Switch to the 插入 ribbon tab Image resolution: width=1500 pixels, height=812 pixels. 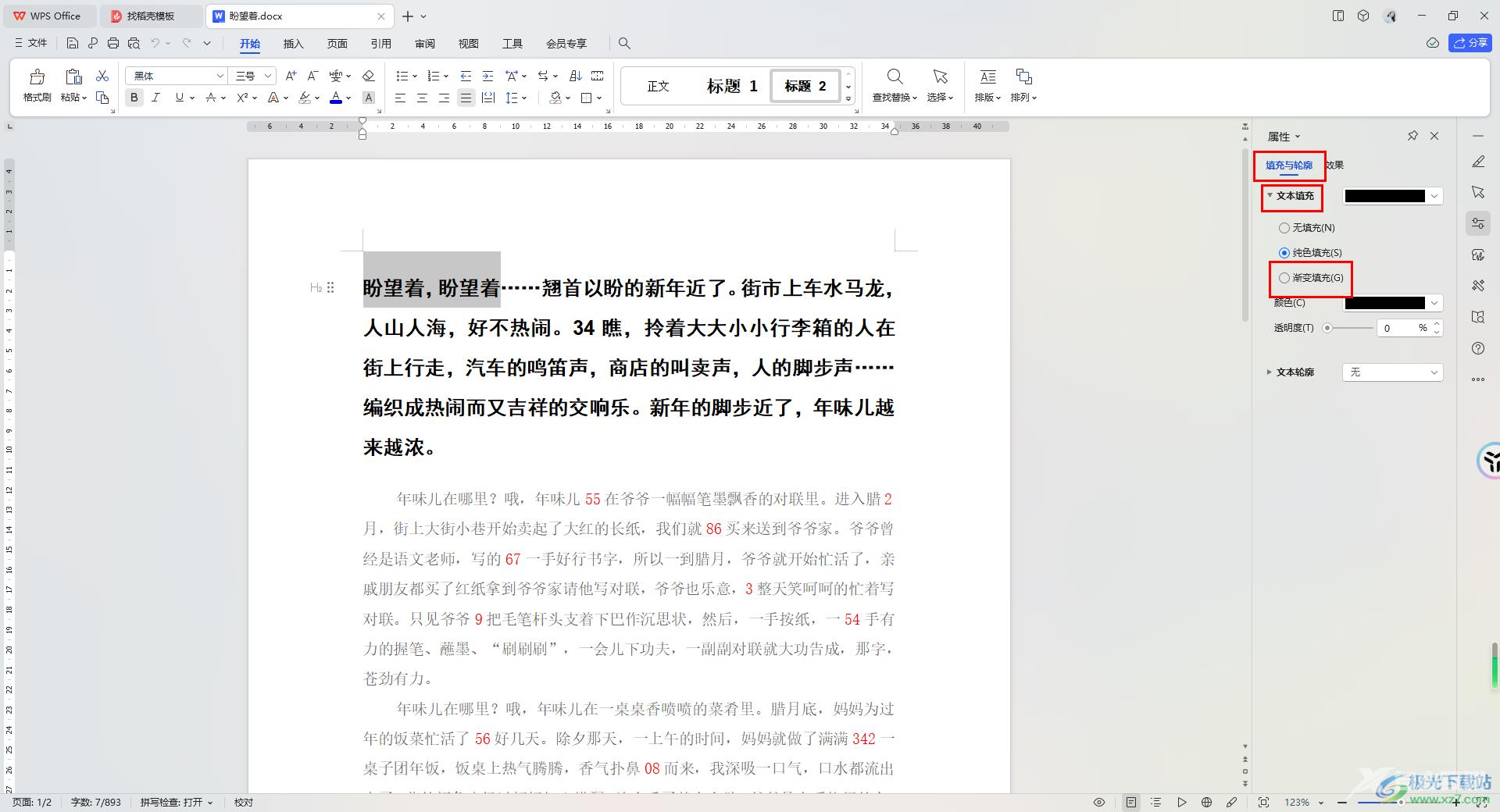pos(293,44)
